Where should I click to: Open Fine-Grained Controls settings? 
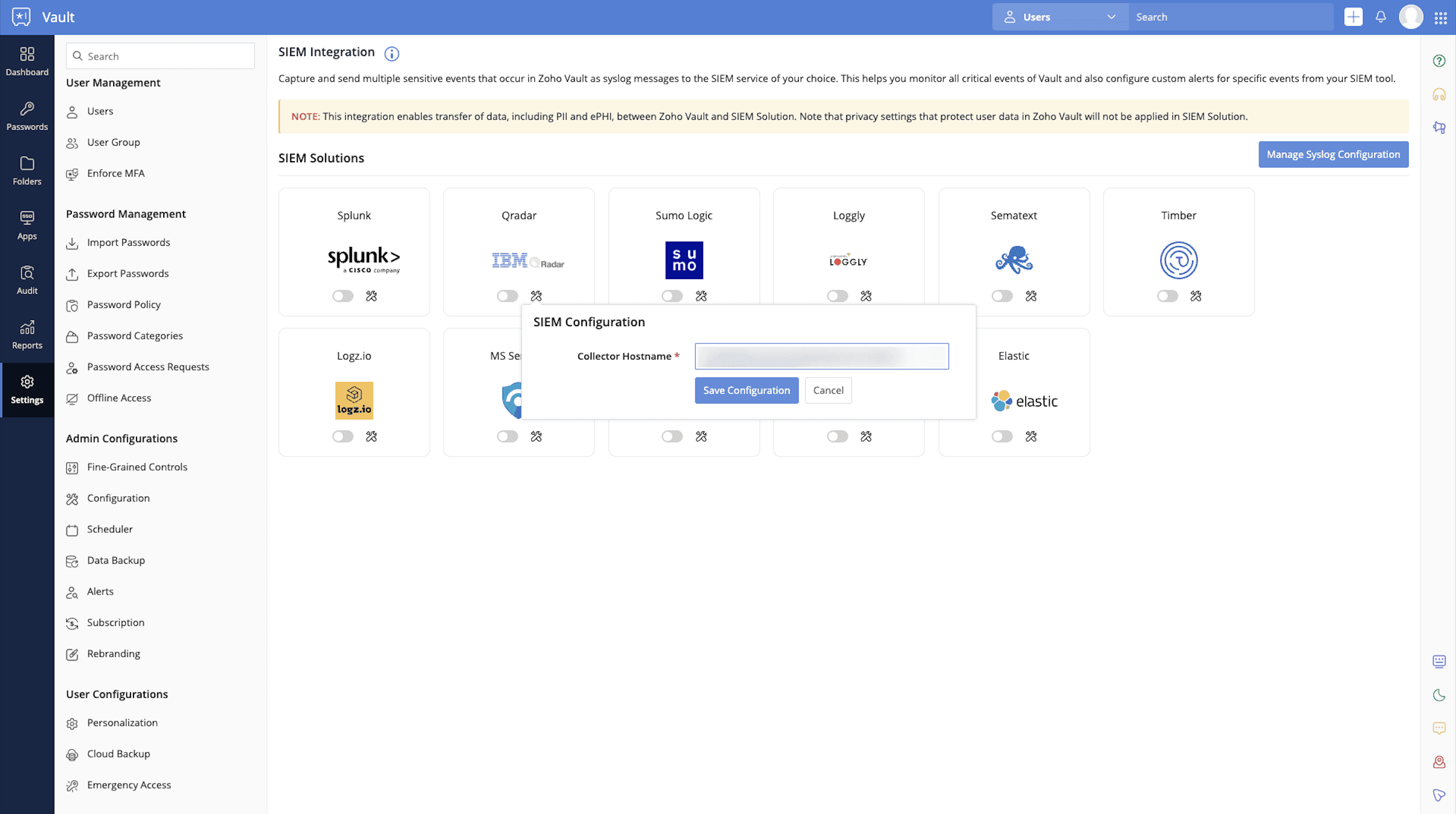click(x=137, y=467)
